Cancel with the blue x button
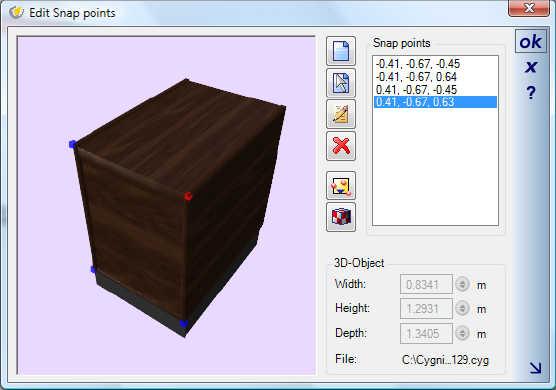Screen dimensions: 556x390 coord(531,67)
